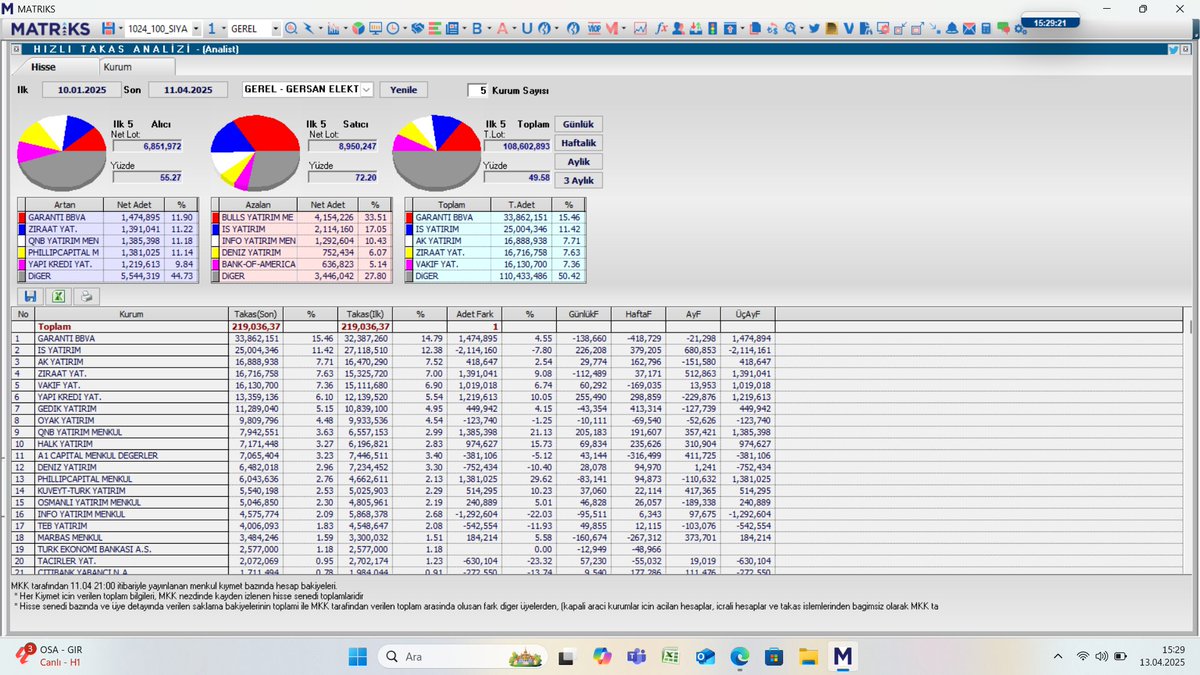This screenshot has width=1200, height=675.
Task: Select the Haftalik period button
Action: [x=578, y=142]
